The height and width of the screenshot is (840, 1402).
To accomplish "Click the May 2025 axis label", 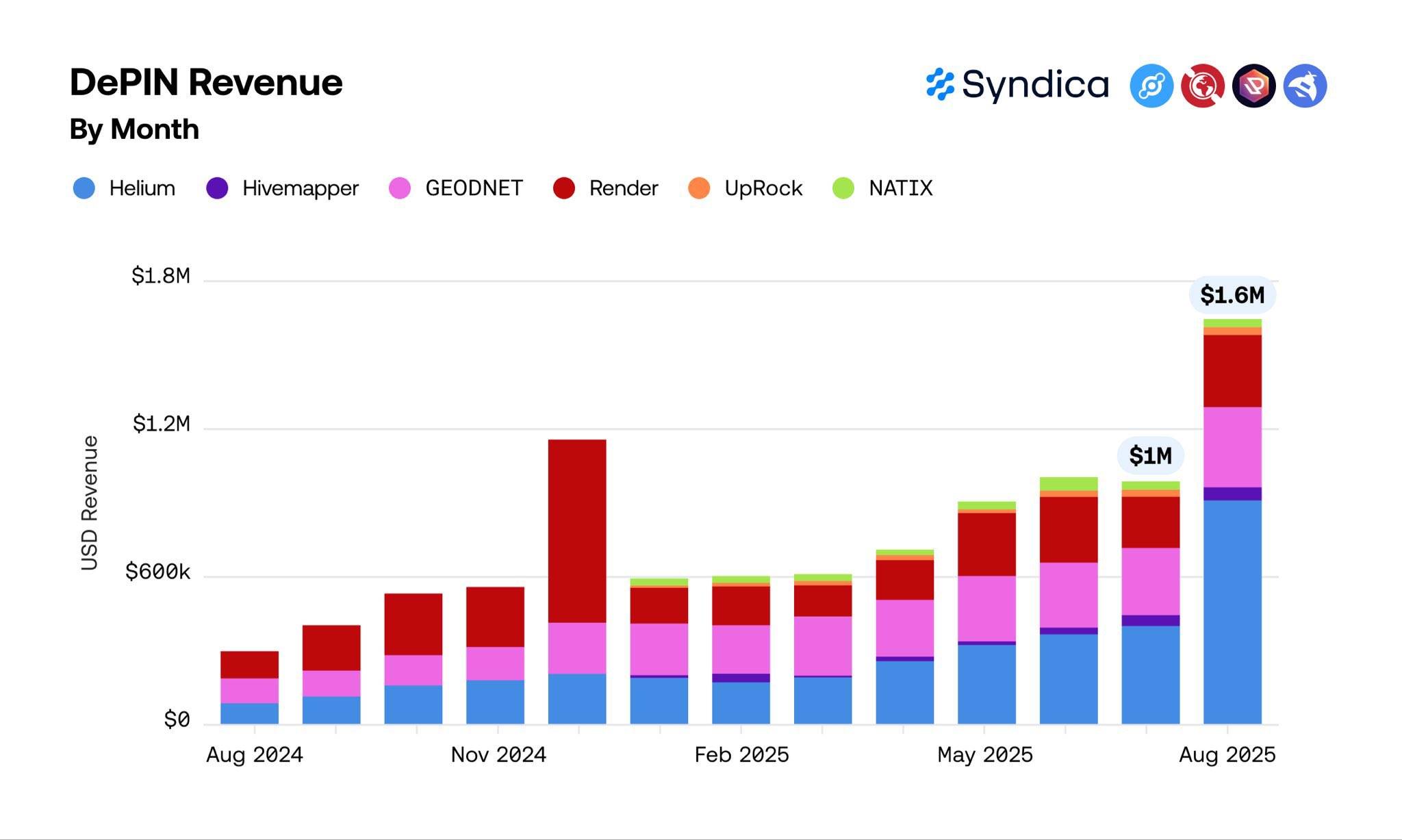I will click(984, 754).
